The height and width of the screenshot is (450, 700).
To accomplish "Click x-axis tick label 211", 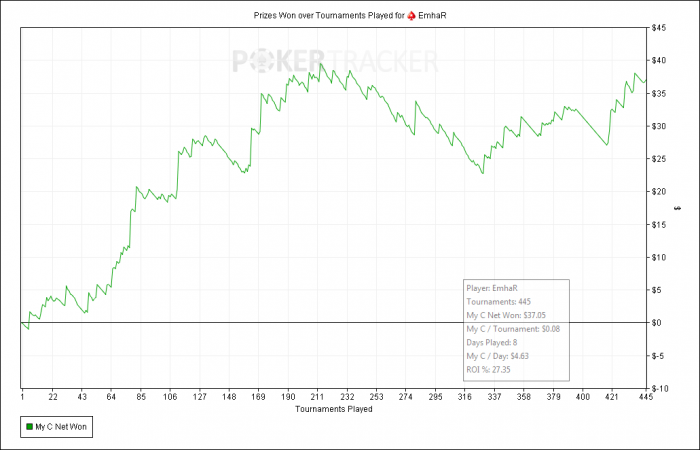I will 317,397.
